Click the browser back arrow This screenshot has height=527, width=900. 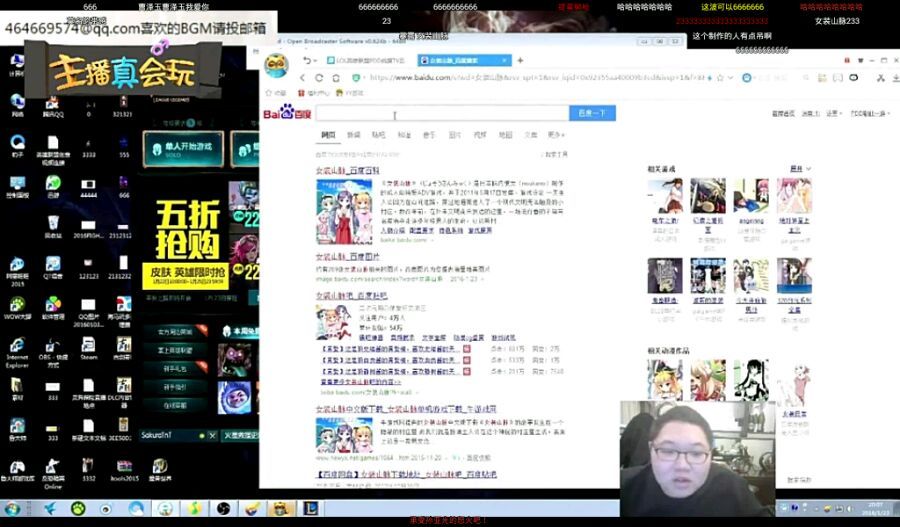click(304, 77)
